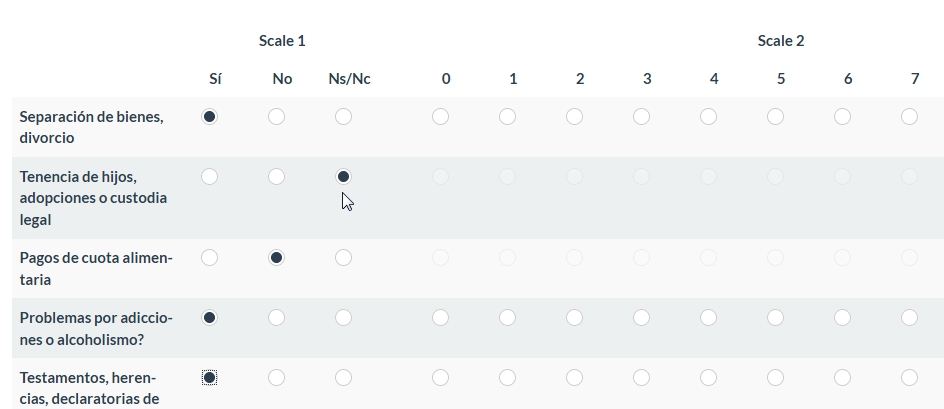944x409 pixels.
Task: Rate Problemas por adicciones as 6
Action: coord(842,318)
